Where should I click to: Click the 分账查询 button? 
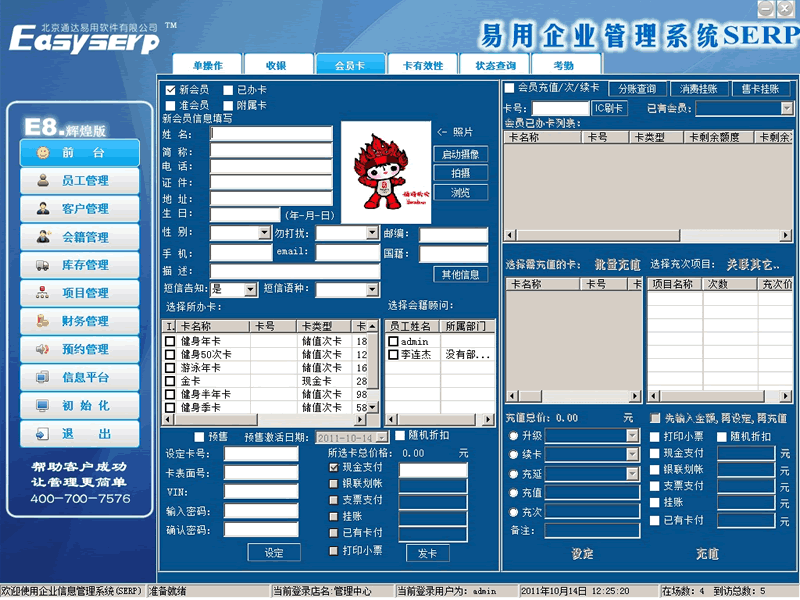point(637,89)
